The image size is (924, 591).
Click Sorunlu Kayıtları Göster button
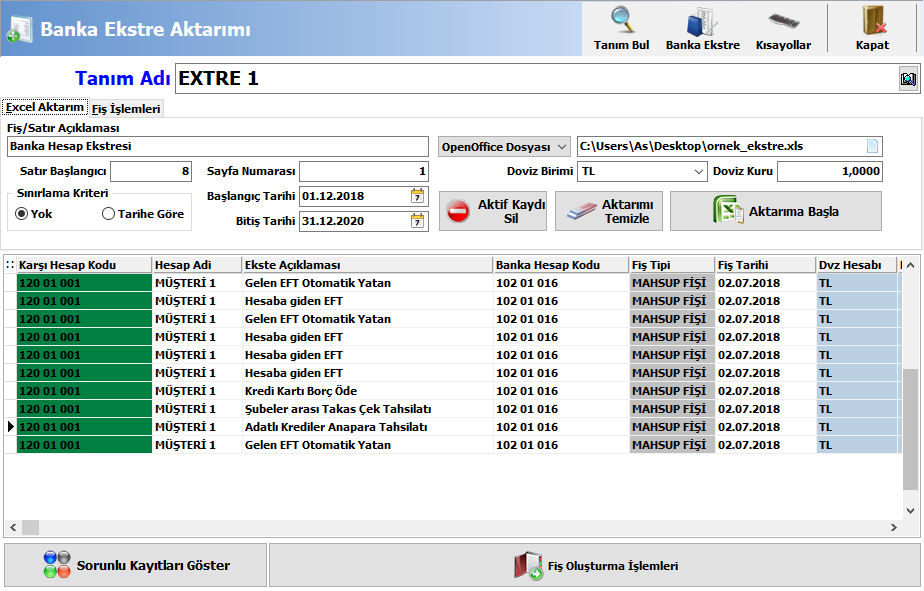click(136, 565)
